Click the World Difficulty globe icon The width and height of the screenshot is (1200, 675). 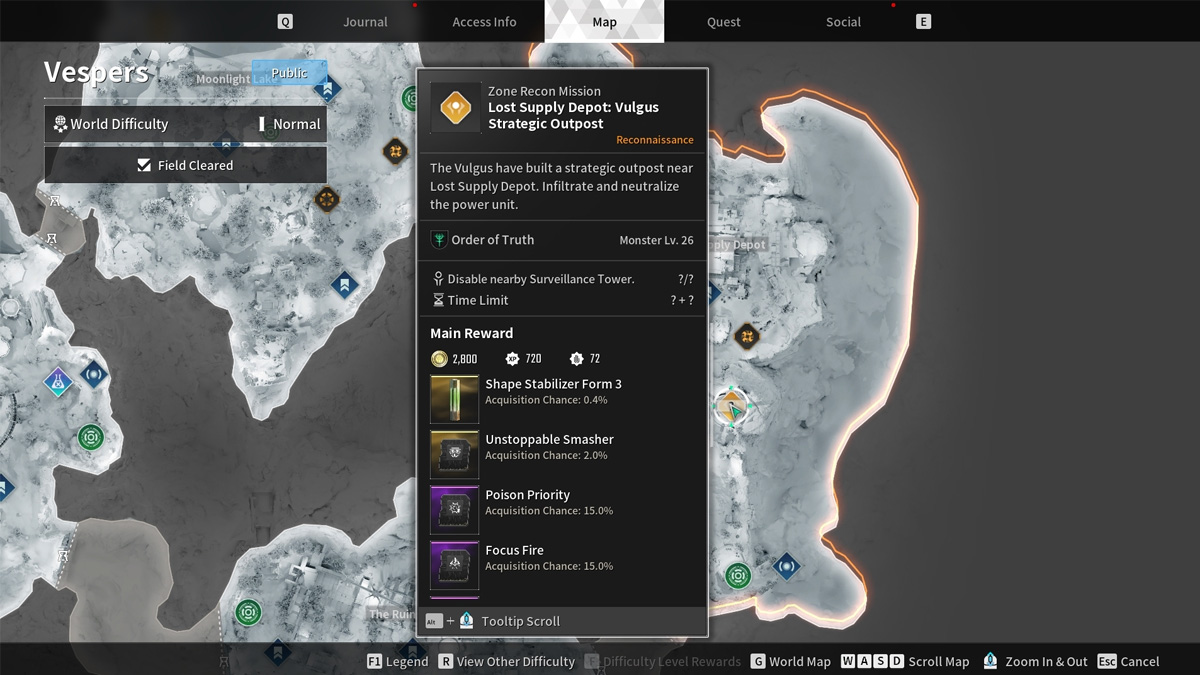coord(60,124)
